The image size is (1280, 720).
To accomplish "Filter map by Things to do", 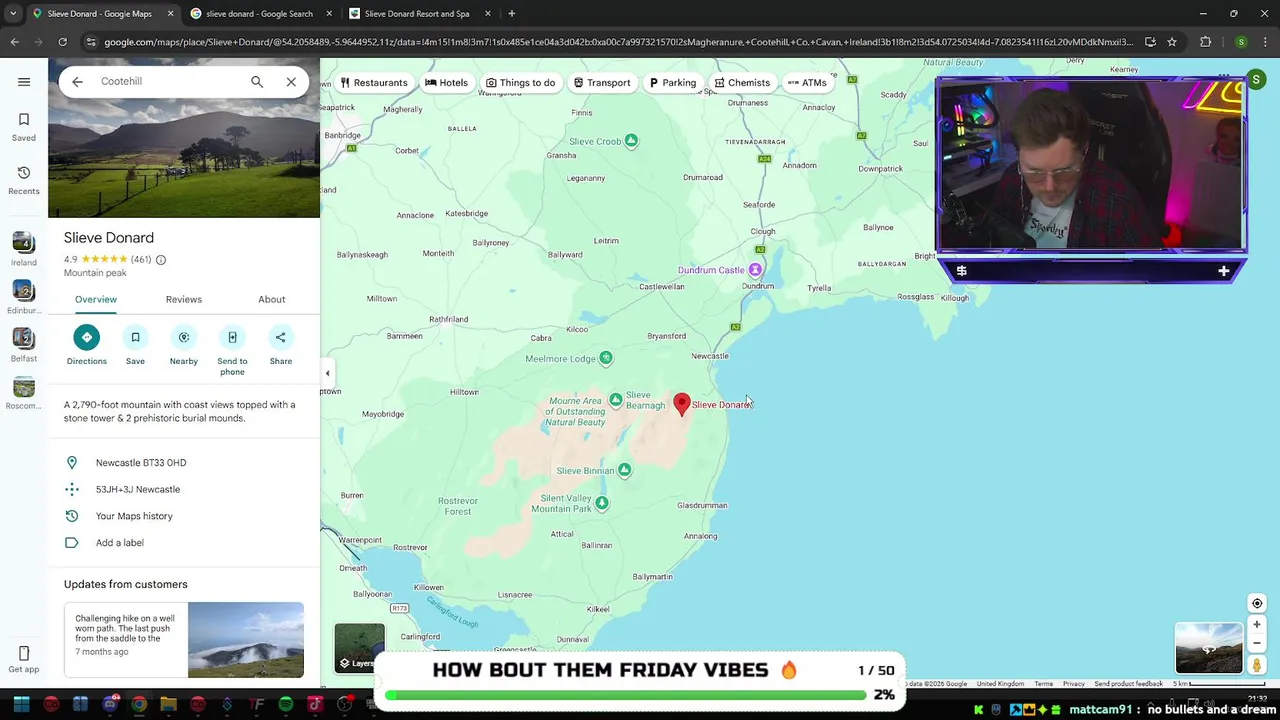I will click(x=520, y=83).
